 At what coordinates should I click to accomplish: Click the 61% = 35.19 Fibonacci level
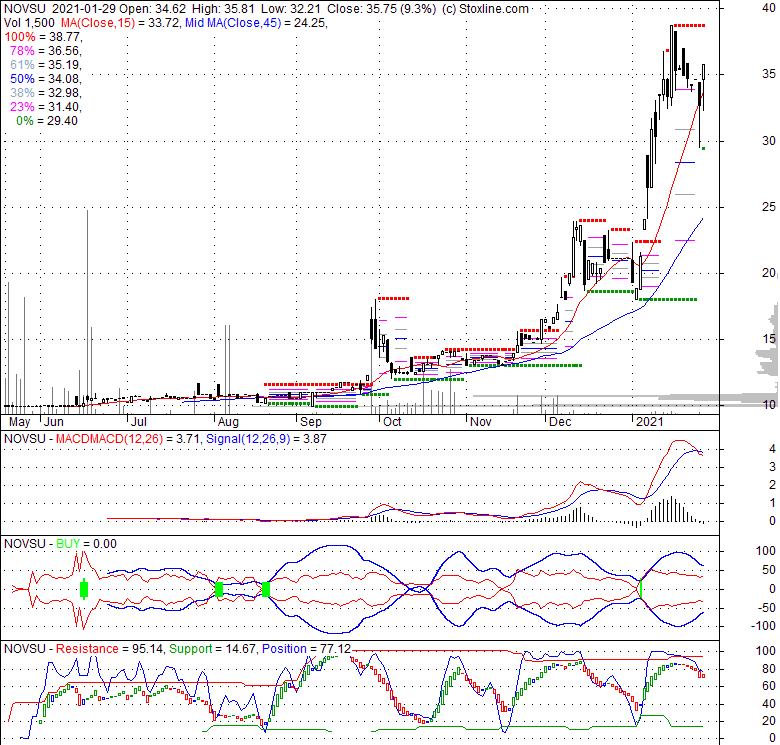pos(46,65)
